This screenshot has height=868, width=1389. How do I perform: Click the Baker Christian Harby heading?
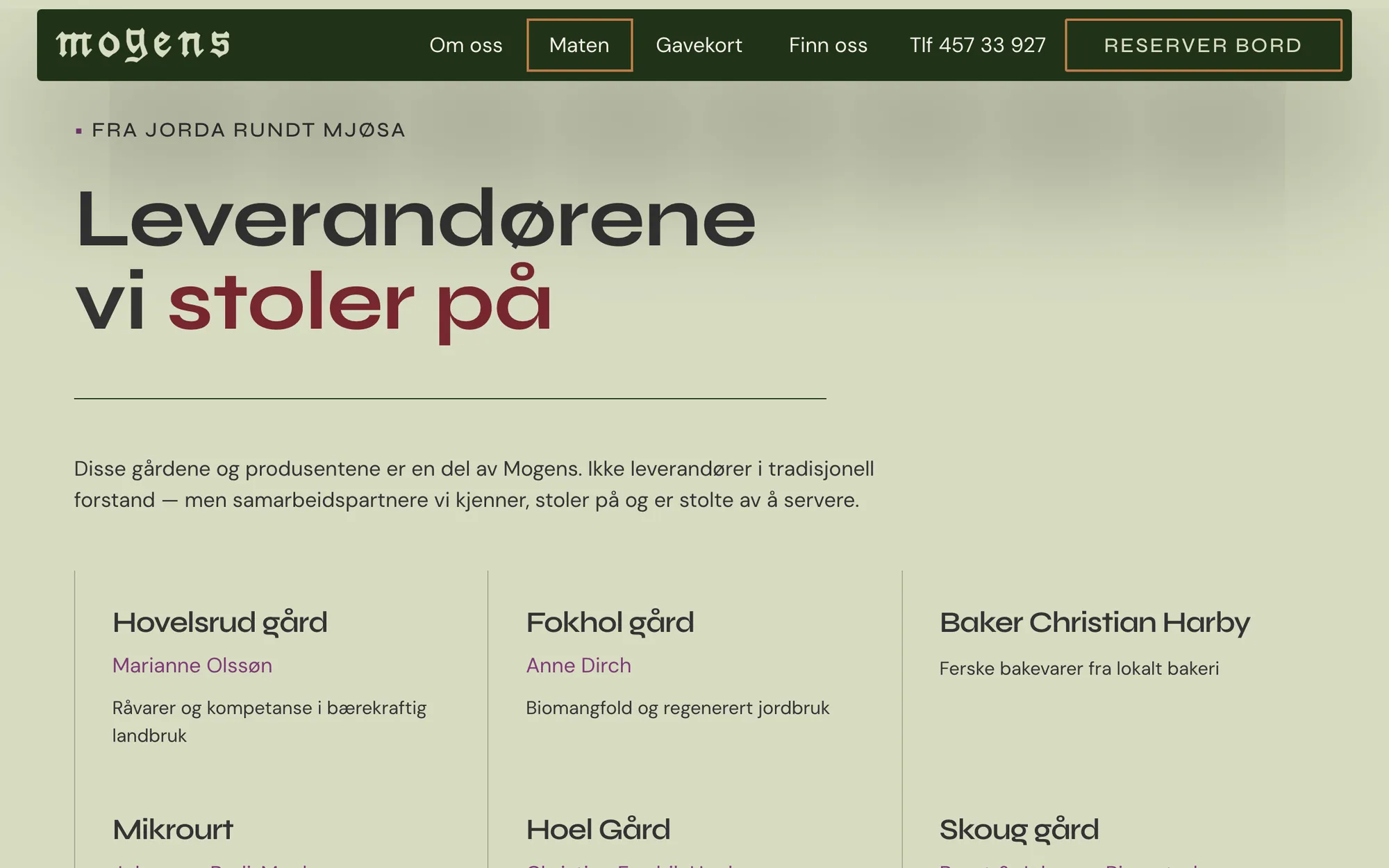pos(1095,623)
